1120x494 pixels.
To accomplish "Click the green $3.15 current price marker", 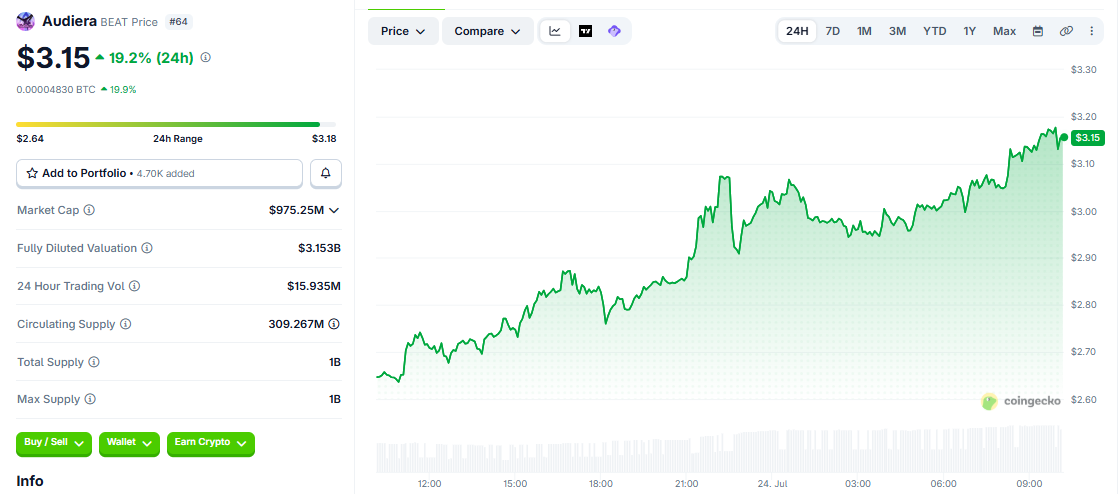I will click(1088, 138).
